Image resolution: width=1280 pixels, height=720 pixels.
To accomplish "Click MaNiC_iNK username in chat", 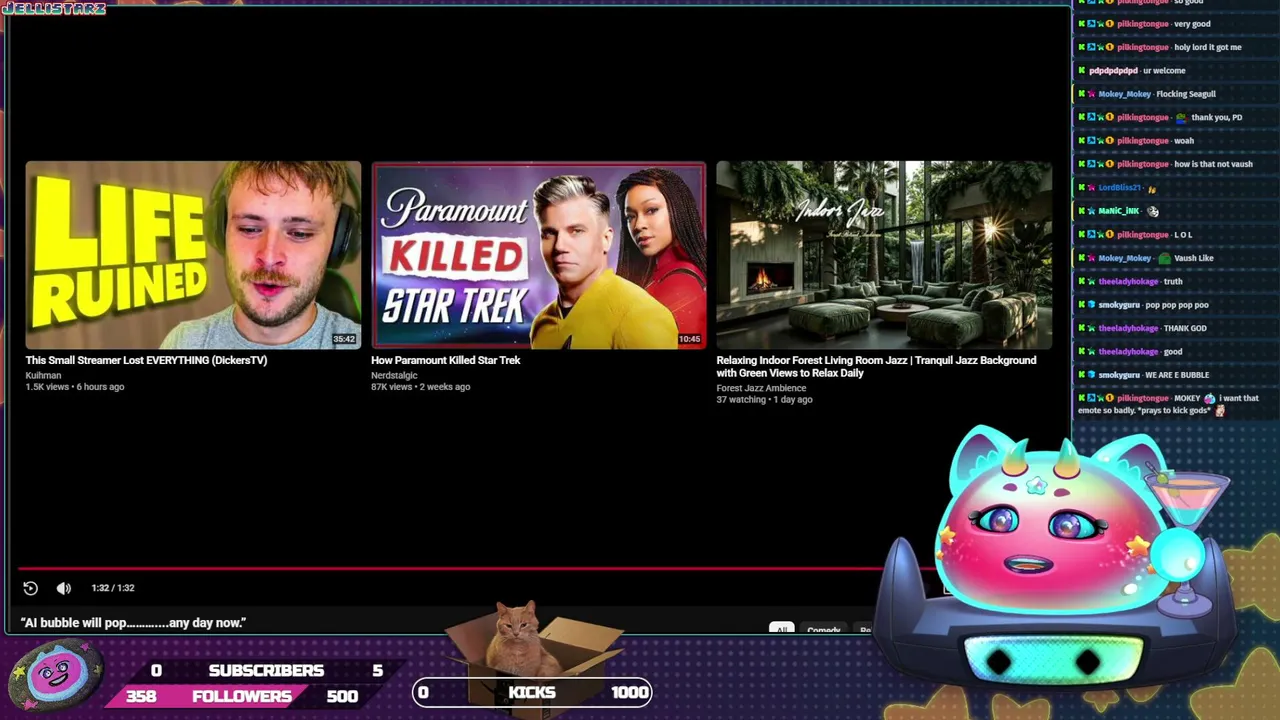I will [x=1118, y=211].
